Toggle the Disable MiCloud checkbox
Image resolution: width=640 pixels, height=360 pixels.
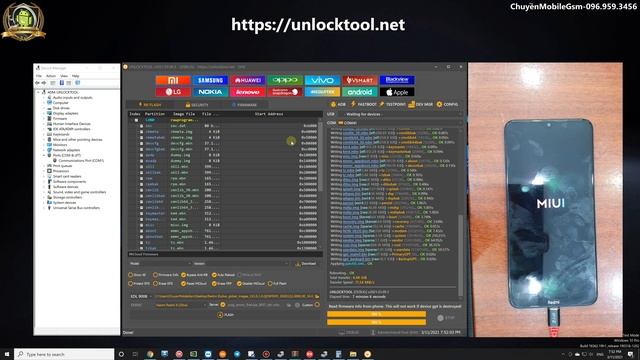[240, 283]
